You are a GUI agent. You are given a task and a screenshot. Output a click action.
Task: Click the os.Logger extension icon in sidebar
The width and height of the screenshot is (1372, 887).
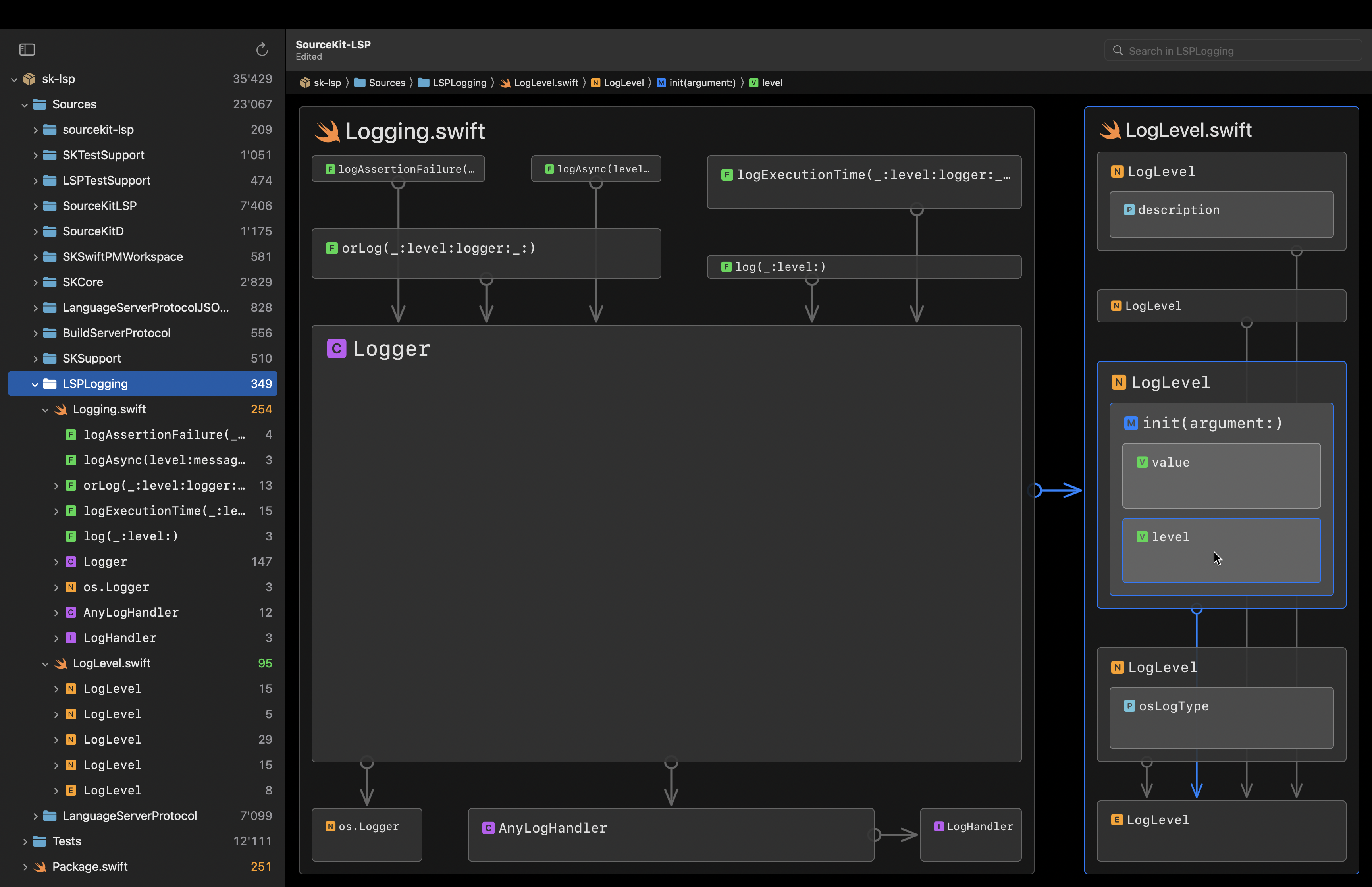point(71,587)
